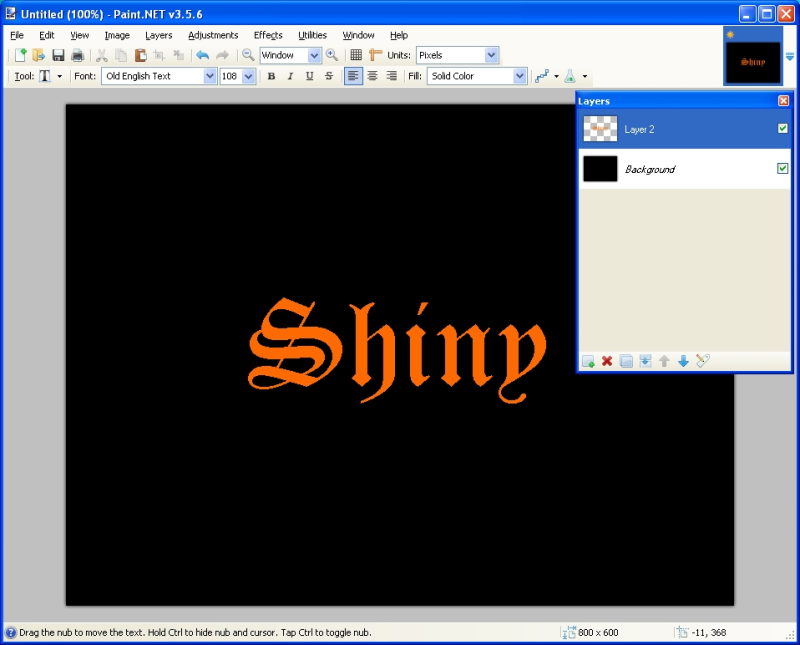Open Layer Properties with the pencil icon

pos(703,361)
